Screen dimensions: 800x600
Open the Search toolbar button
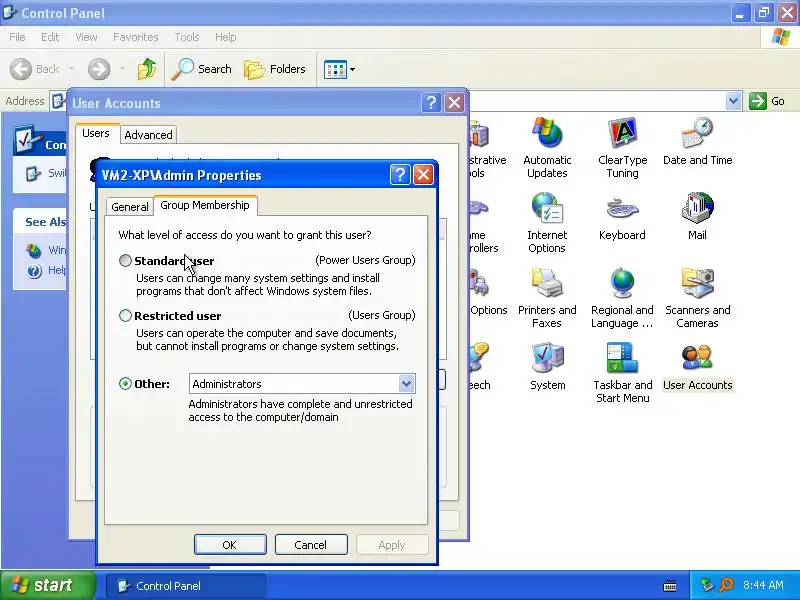point(202,69)
